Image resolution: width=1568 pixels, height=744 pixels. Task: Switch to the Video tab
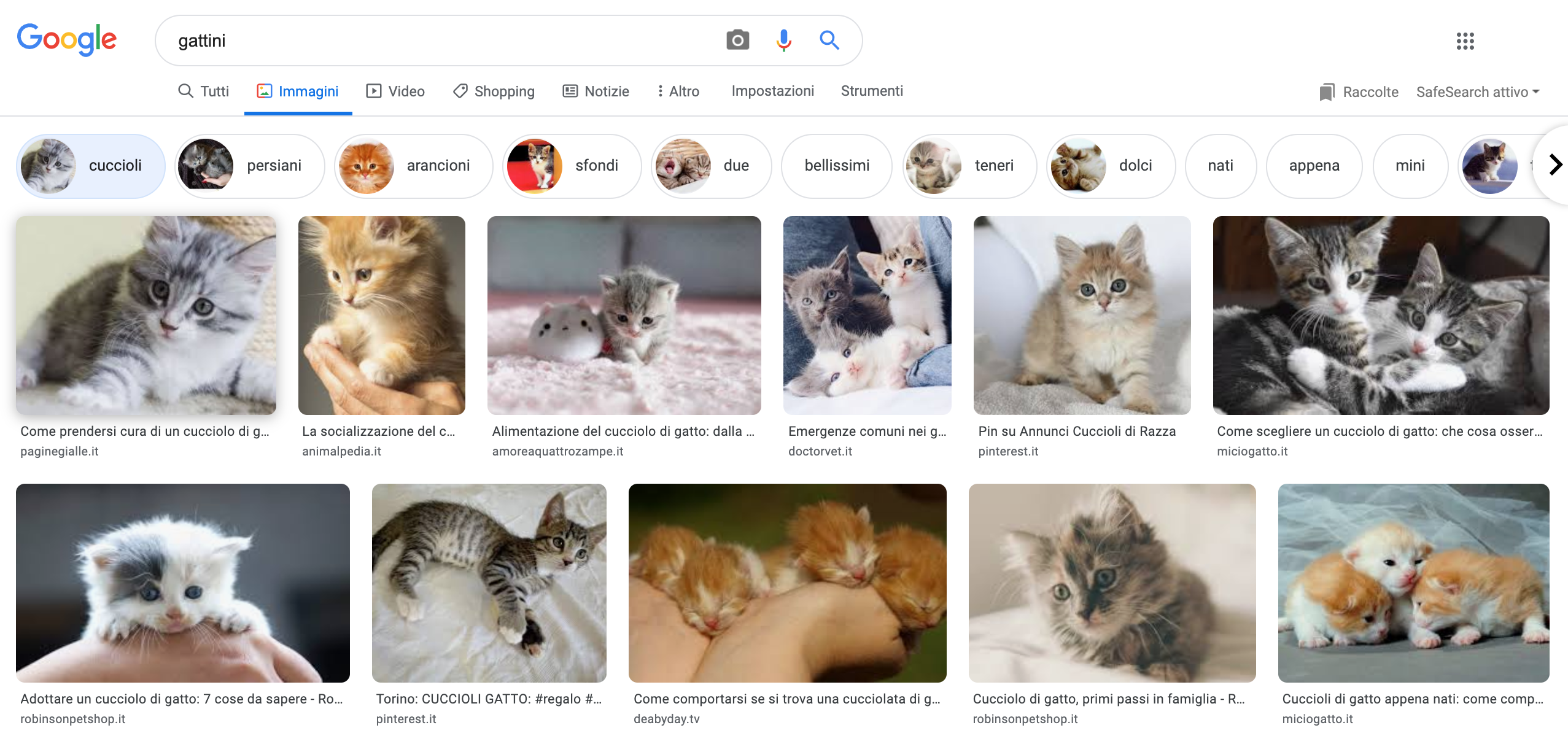395,91
